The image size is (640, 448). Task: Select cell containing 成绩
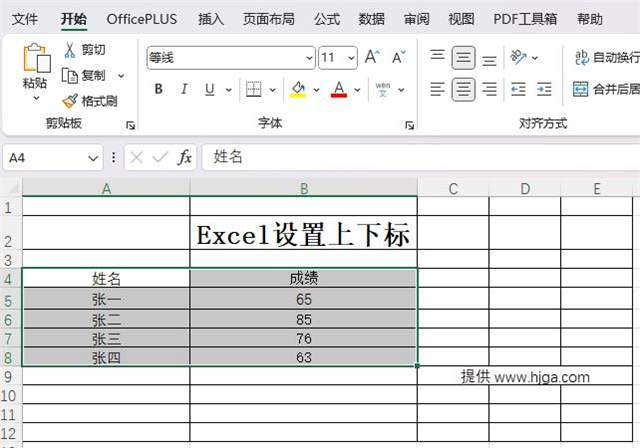pyautogui.click(x=304, y=278)
